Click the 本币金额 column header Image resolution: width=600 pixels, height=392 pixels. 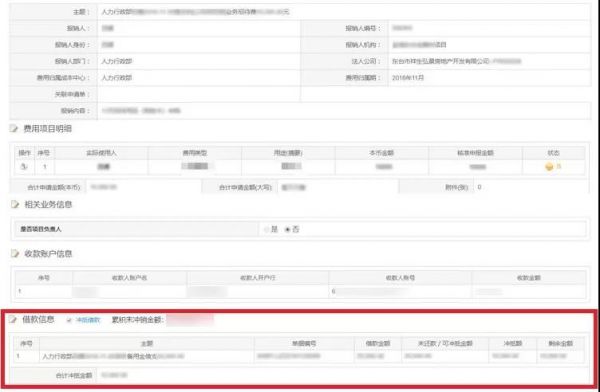click(x=382, y=153)
